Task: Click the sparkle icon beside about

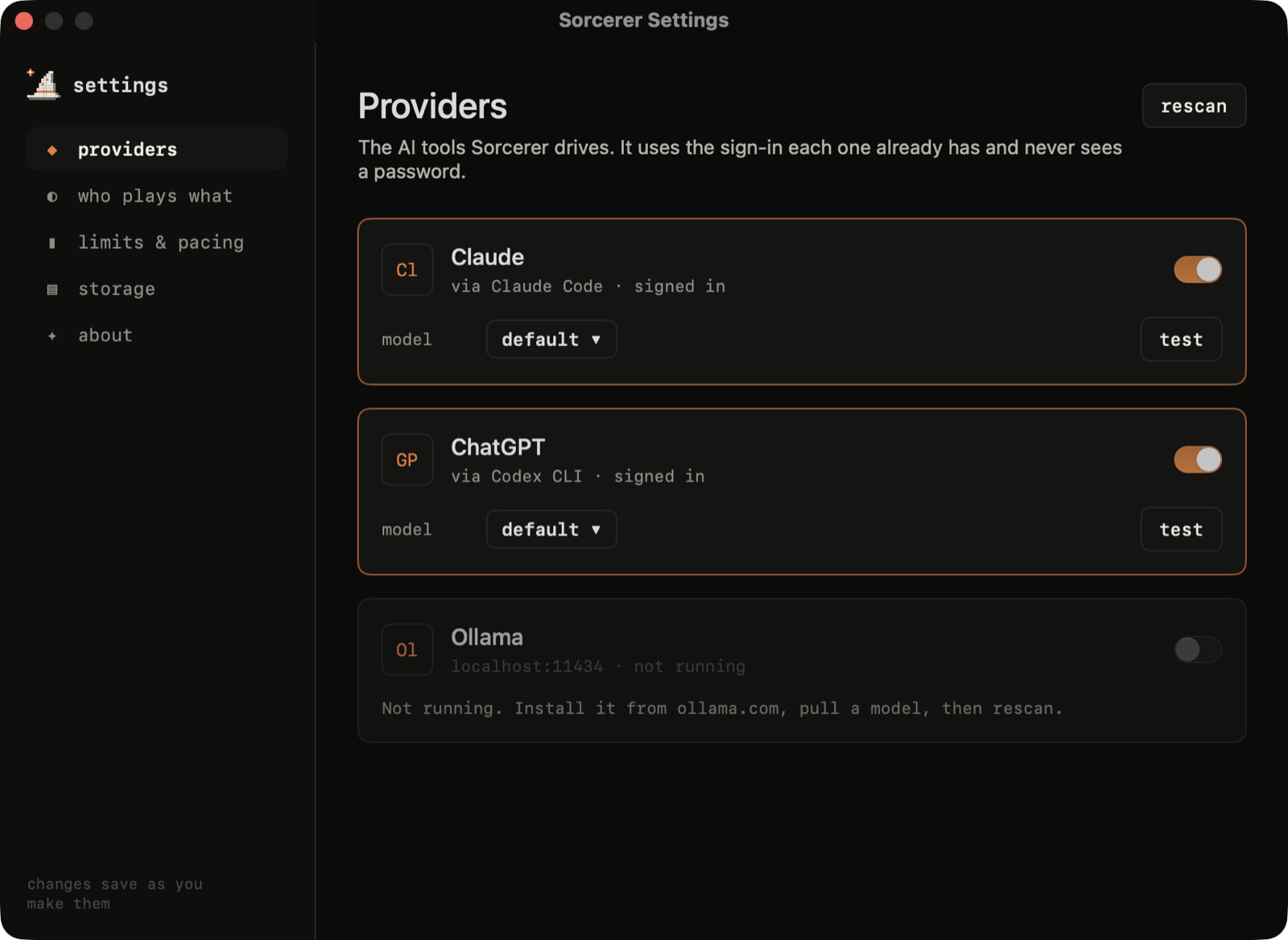Action: pos(52,336)
